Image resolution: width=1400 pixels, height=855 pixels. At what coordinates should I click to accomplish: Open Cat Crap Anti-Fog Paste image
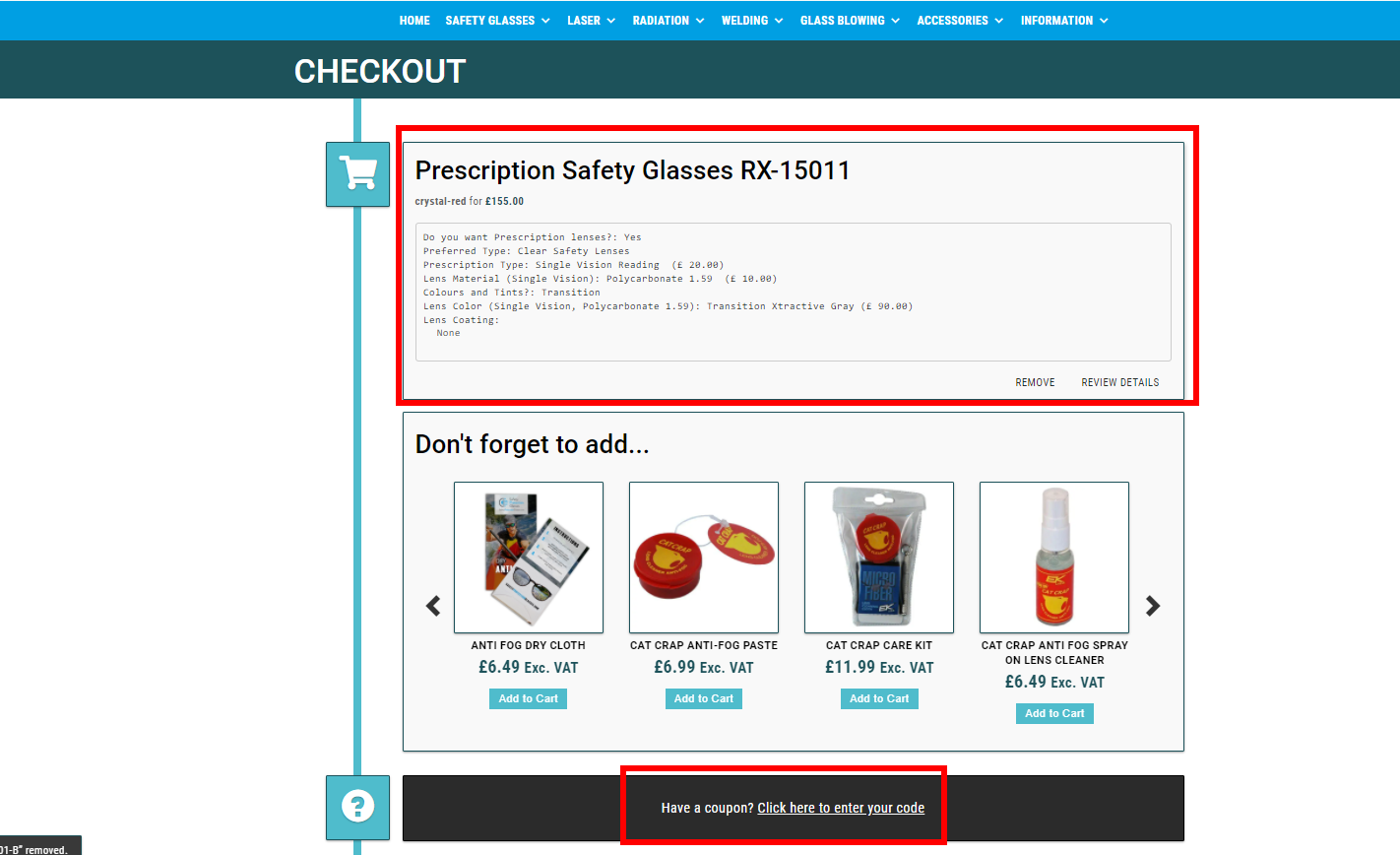coord(704,558)
